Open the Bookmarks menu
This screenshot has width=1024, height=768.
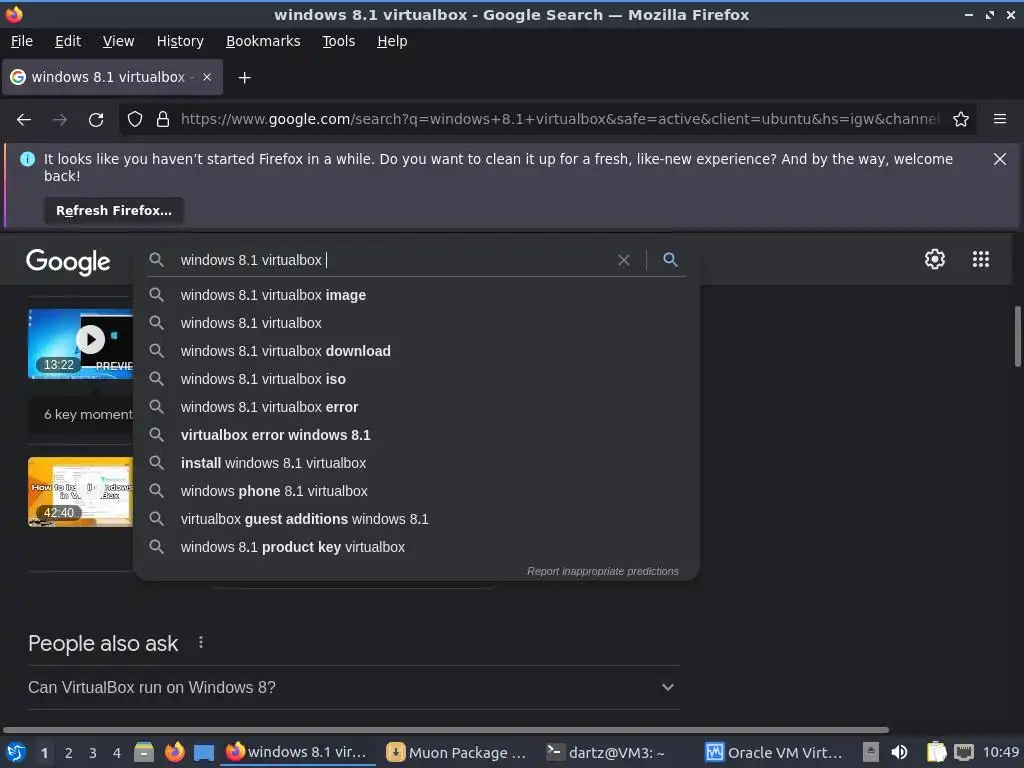pyautogui.click(x=263, y=41)
